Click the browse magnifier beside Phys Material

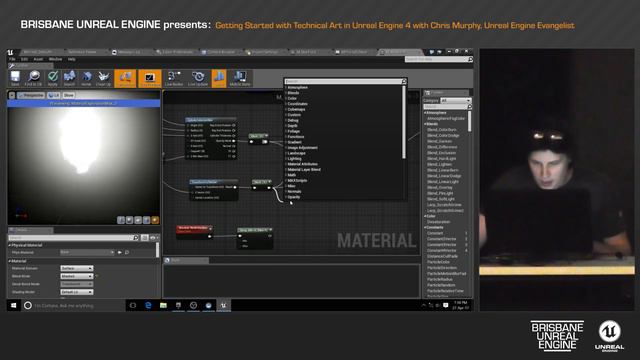tap(127, 253)
